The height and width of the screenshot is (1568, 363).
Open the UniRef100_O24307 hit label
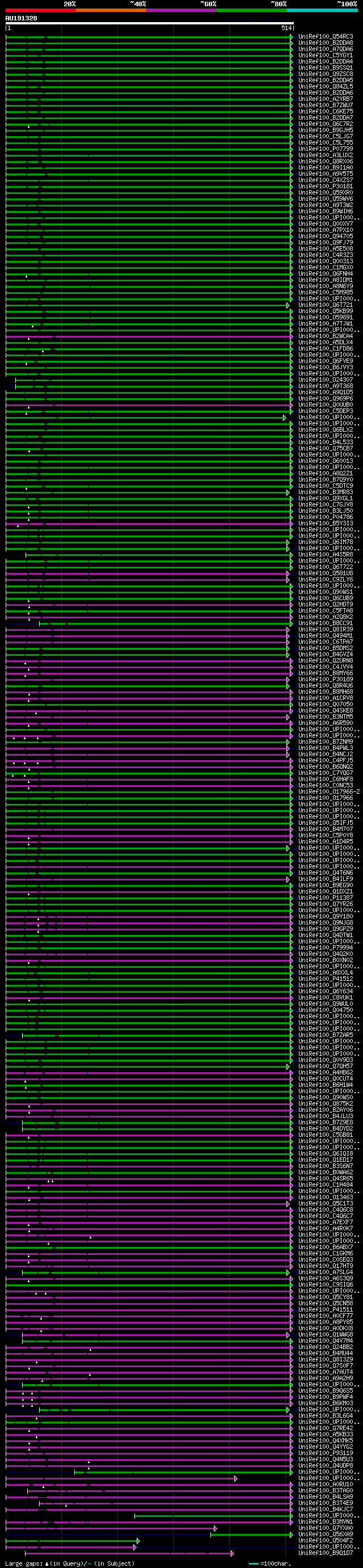coord(325,380)
